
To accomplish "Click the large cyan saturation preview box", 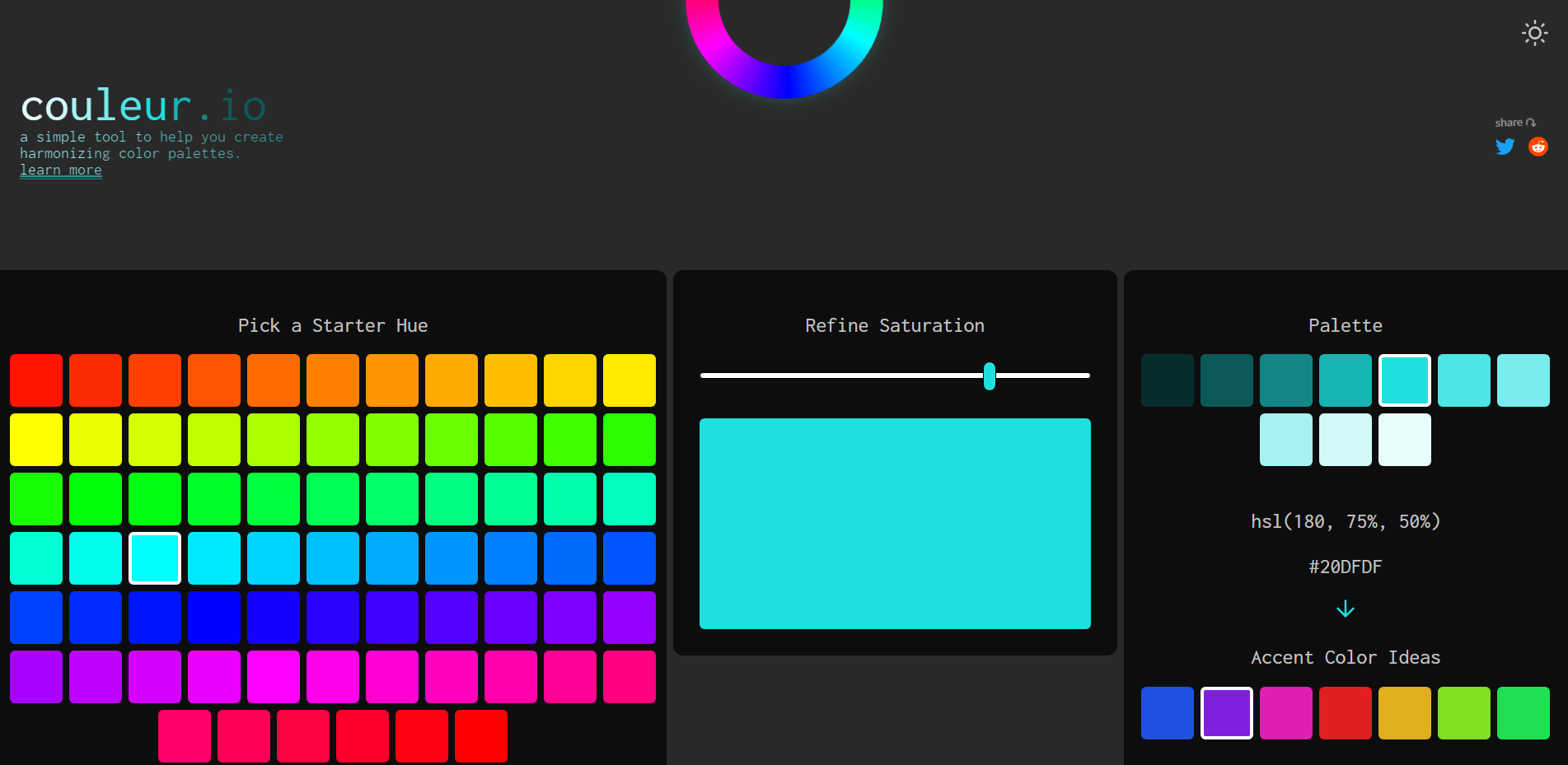I will 895,524.
